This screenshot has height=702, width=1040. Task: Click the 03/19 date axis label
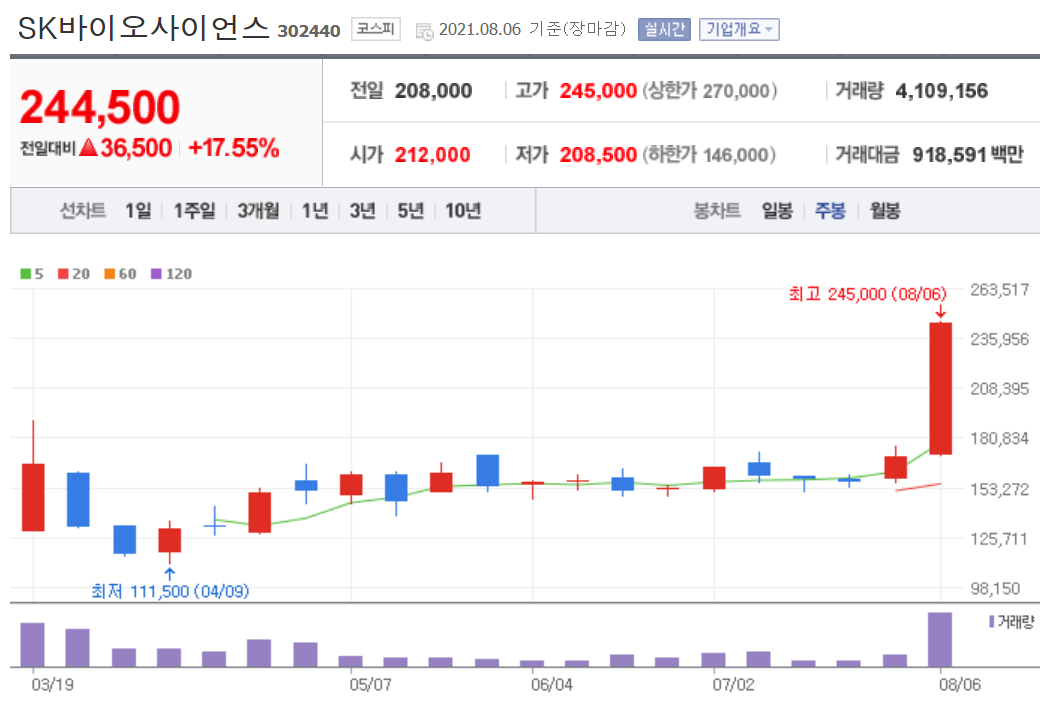point(53,684)
